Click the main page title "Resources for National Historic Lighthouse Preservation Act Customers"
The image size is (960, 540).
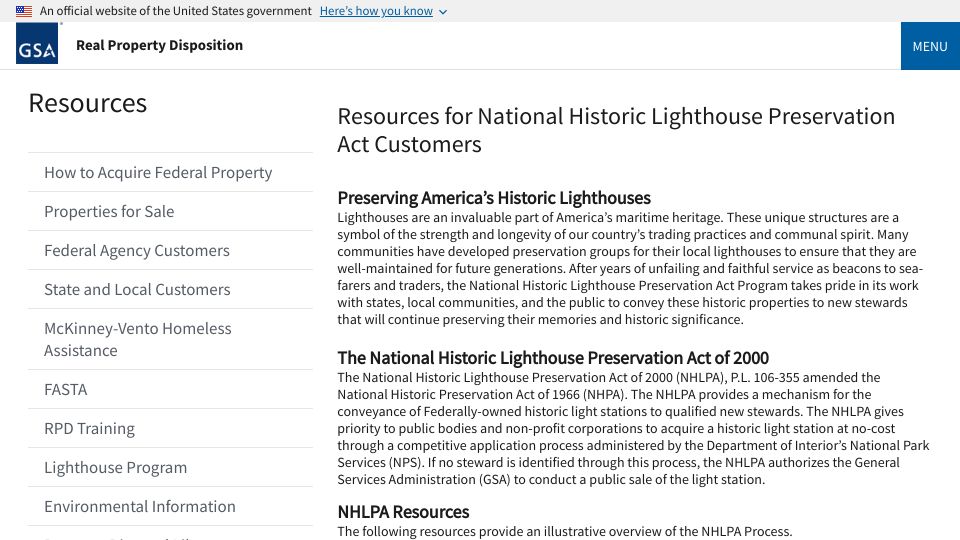coord(616,130)
